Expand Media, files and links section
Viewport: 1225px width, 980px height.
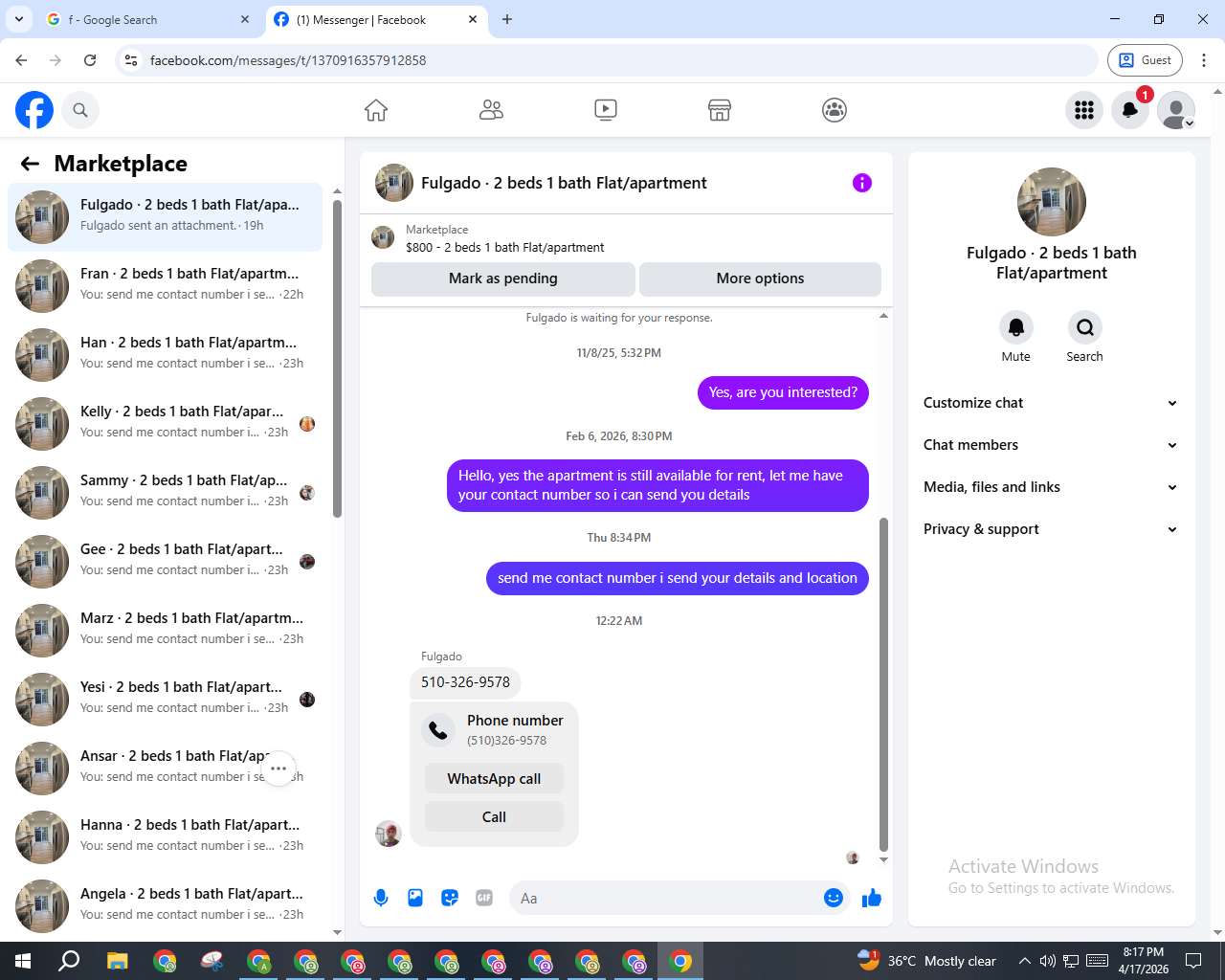point(1051,487)
